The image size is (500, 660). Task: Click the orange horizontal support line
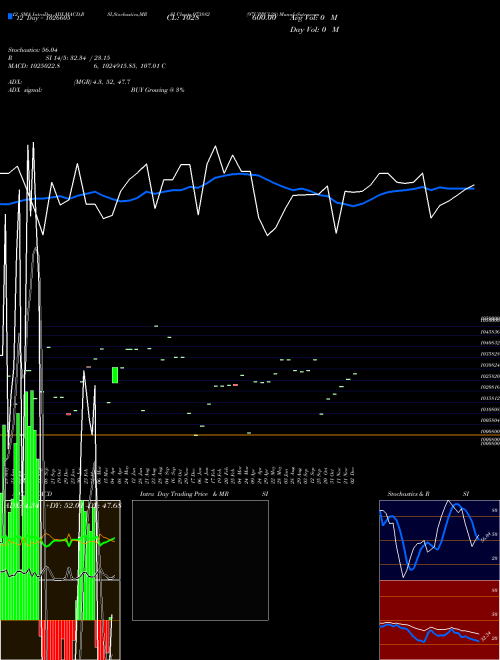point(250,435)
